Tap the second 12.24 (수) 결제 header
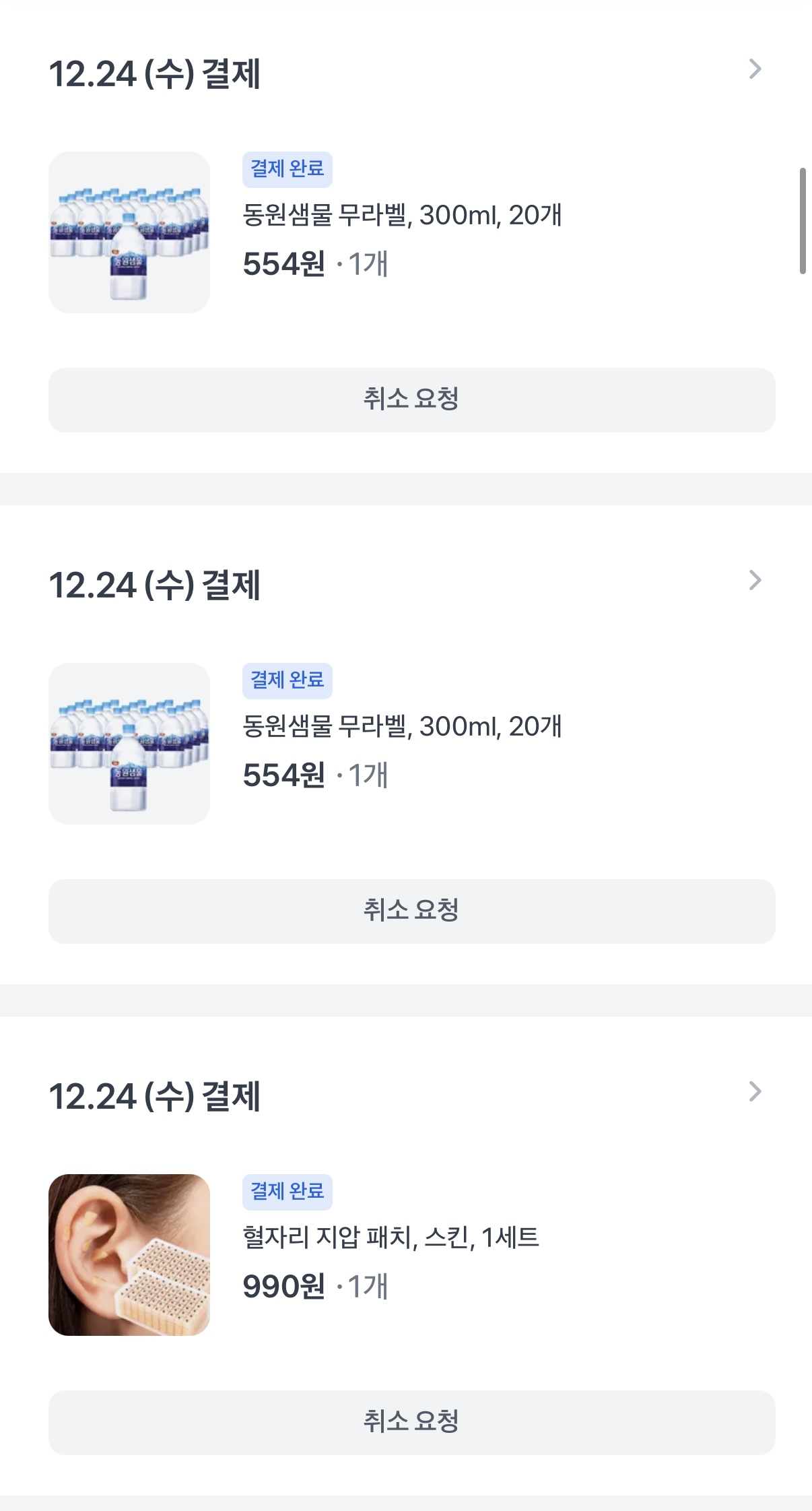Viewport: 812px width, 1511px height. (x=155, y=585)
